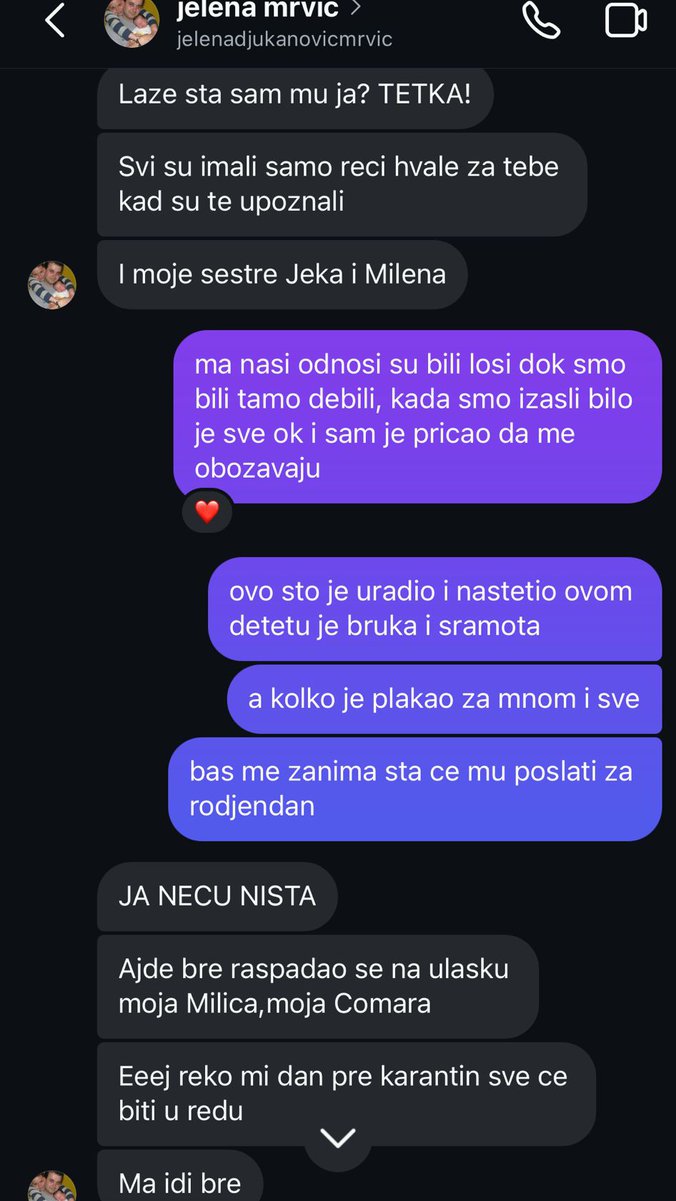Tap message about 'rodjendan'
This screenshot has height=1201, width=676.
414,788
